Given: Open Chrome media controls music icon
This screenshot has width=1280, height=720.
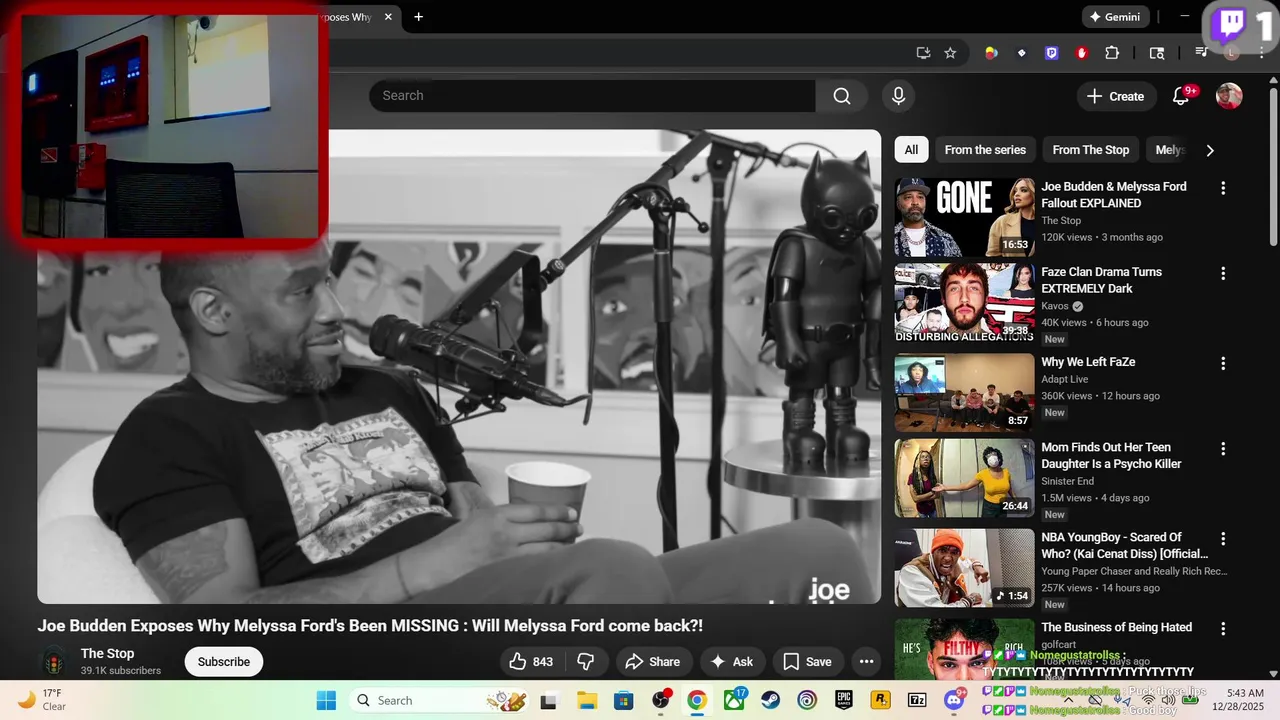Looking at the screenshot, I should coord(1201,53).
